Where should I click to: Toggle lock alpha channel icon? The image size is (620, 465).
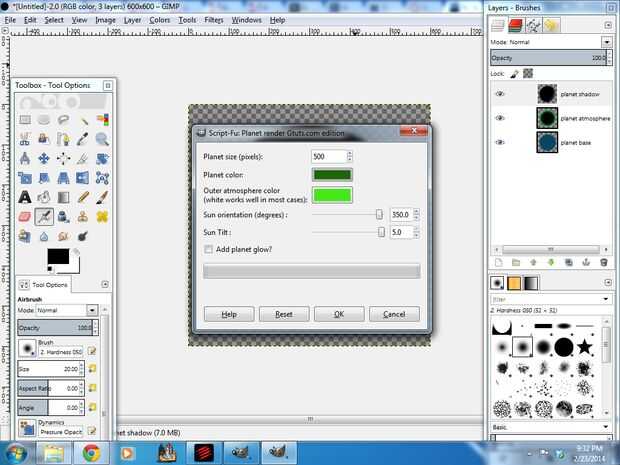(x=528, y=73)
